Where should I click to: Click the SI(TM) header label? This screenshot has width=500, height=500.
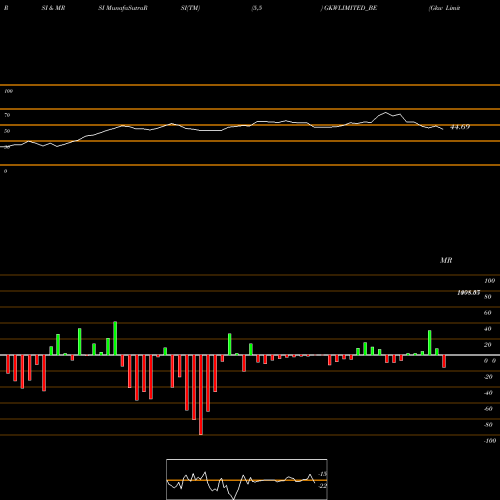pyautogui.click(x=190, y=8)
